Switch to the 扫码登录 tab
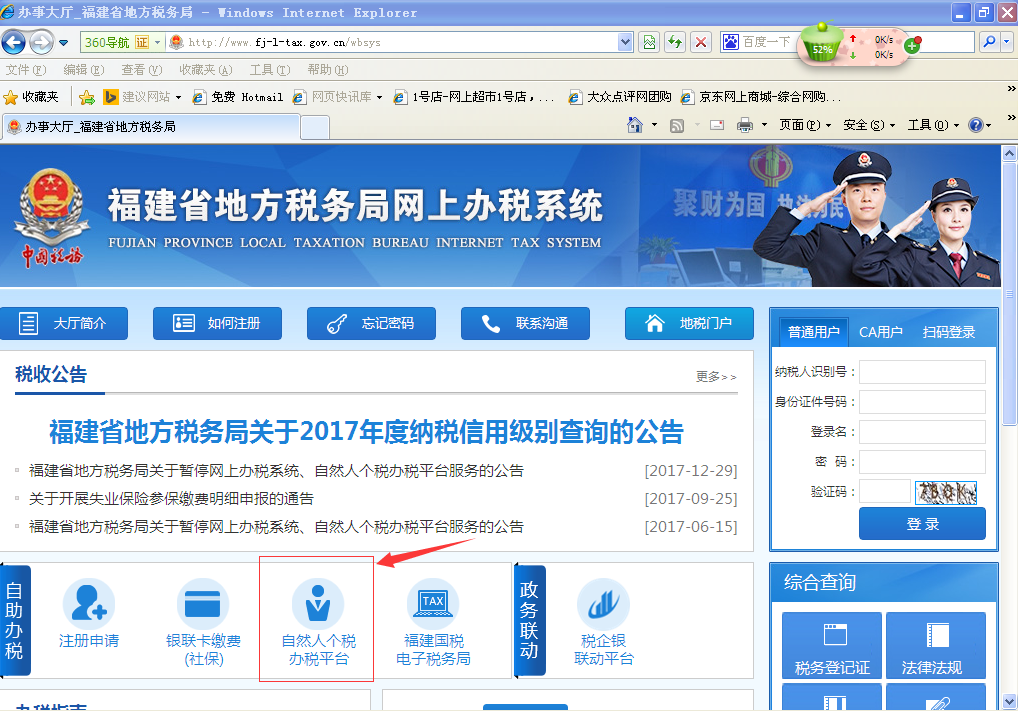The image size is (1018, 712). pyautogui.click(x=949, y=332)
